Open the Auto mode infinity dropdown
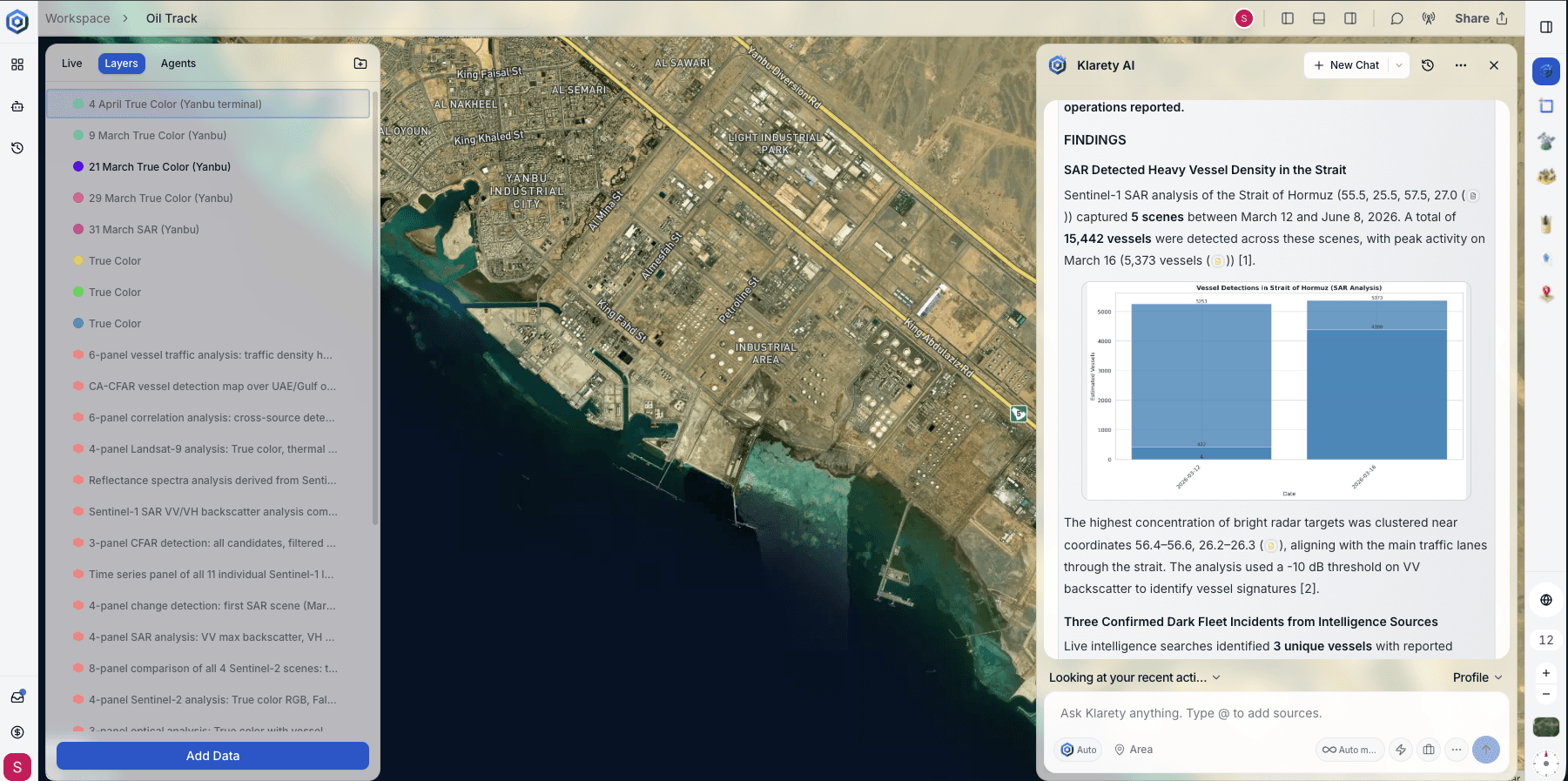This screenshot has height=781, width=1568. 1349,750
